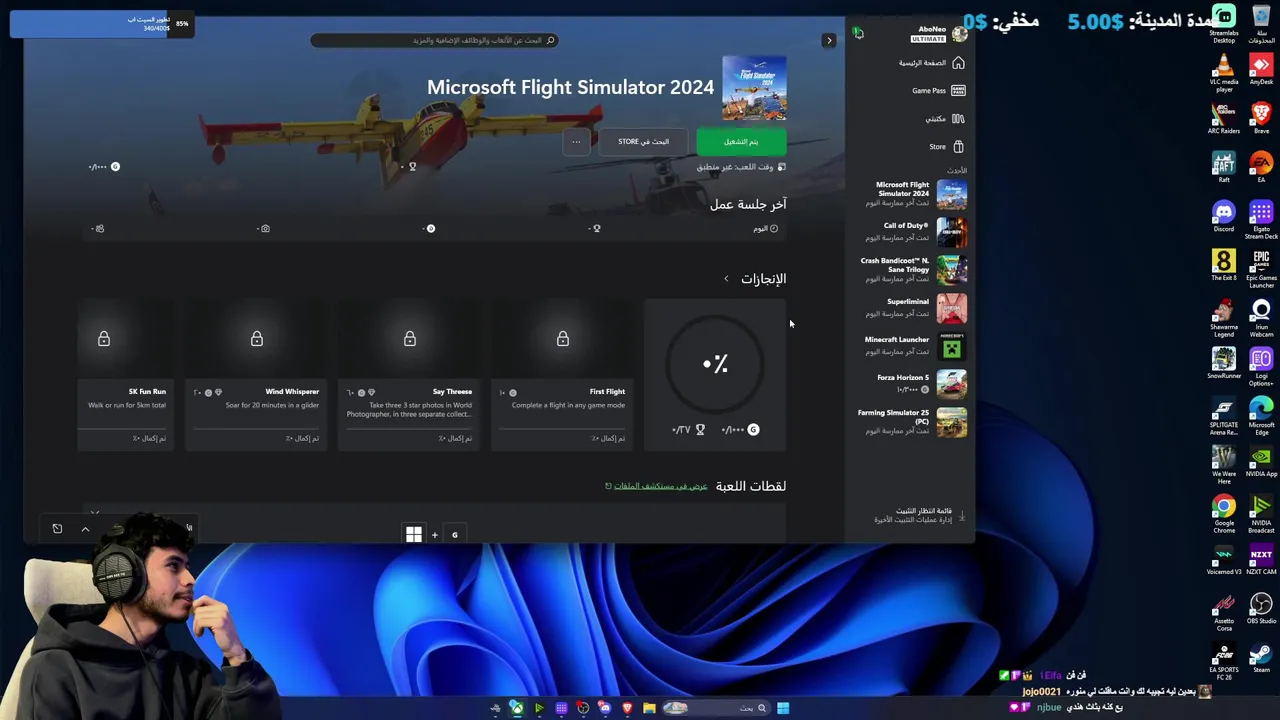The height and width of the screenshot is (720, 1280).
Task: Click the Search in STORE button
Action: (643, 141)
